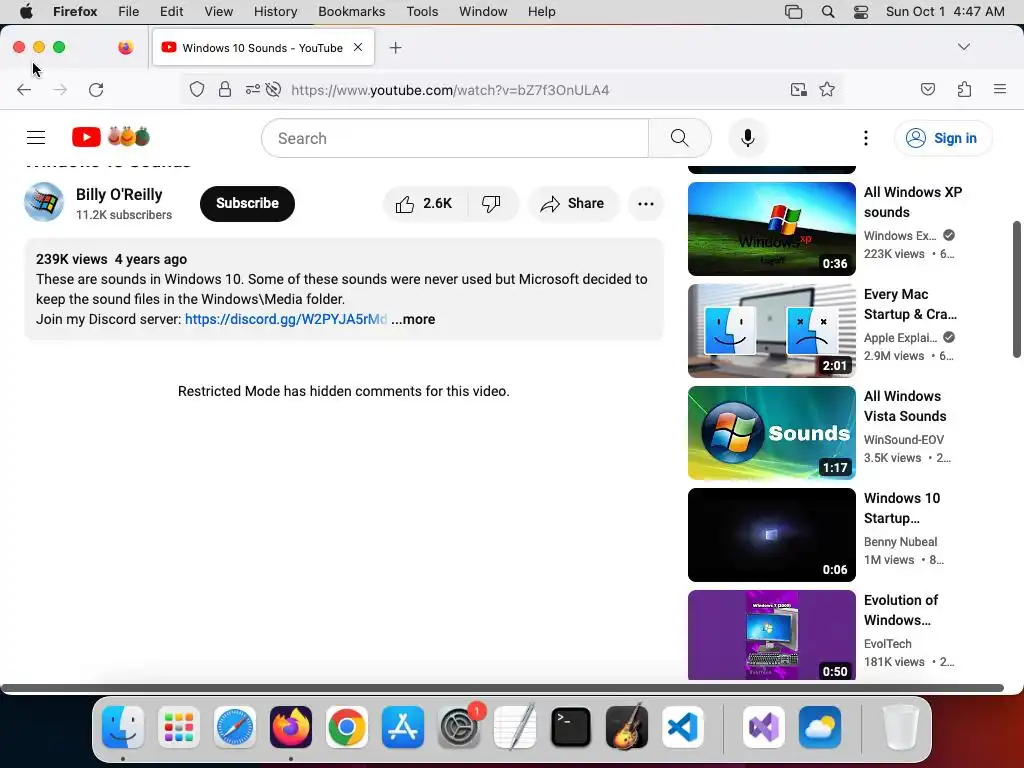The width and height of the screenshot is (1024, 768).
Task: Dislike the video with thumbs down
Action: [x=491, y=204]
